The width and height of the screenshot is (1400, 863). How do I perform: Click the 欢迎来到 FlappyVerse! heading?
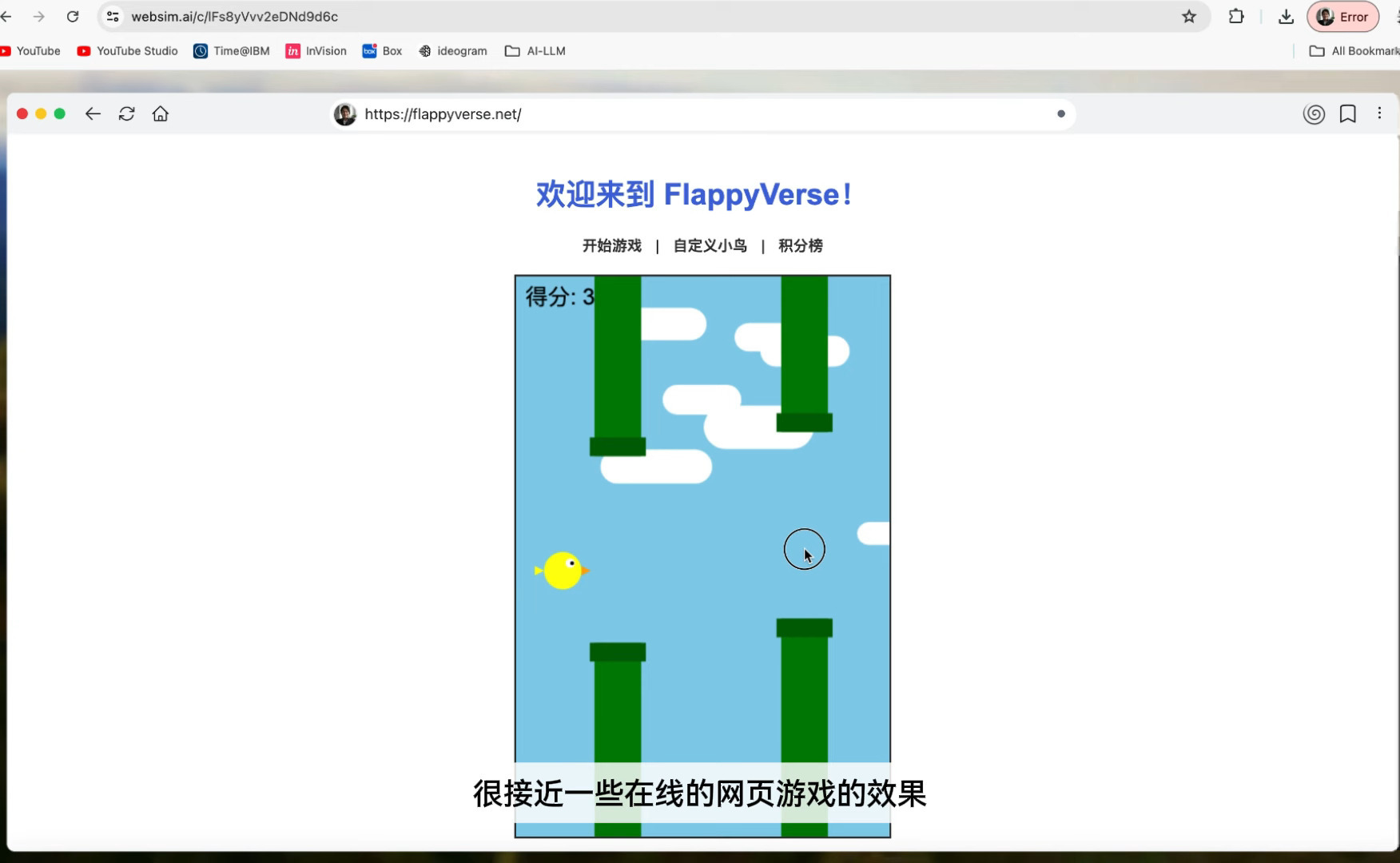[694, 194]
